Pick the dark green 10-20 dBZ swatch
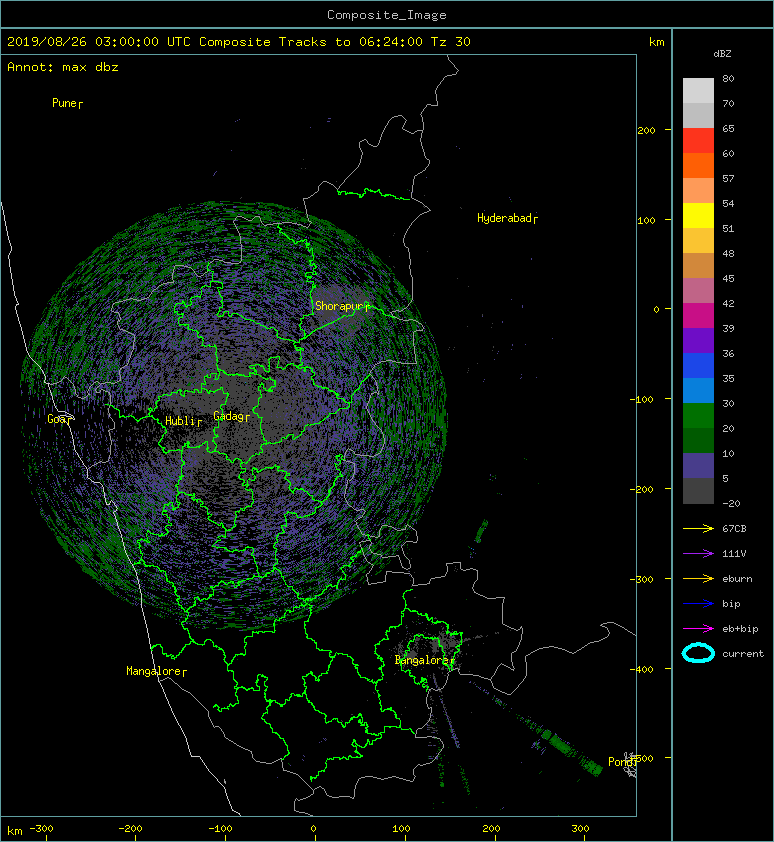Viewport: 774px width, 842px height. pyautogui.click(x=698, y=441)
